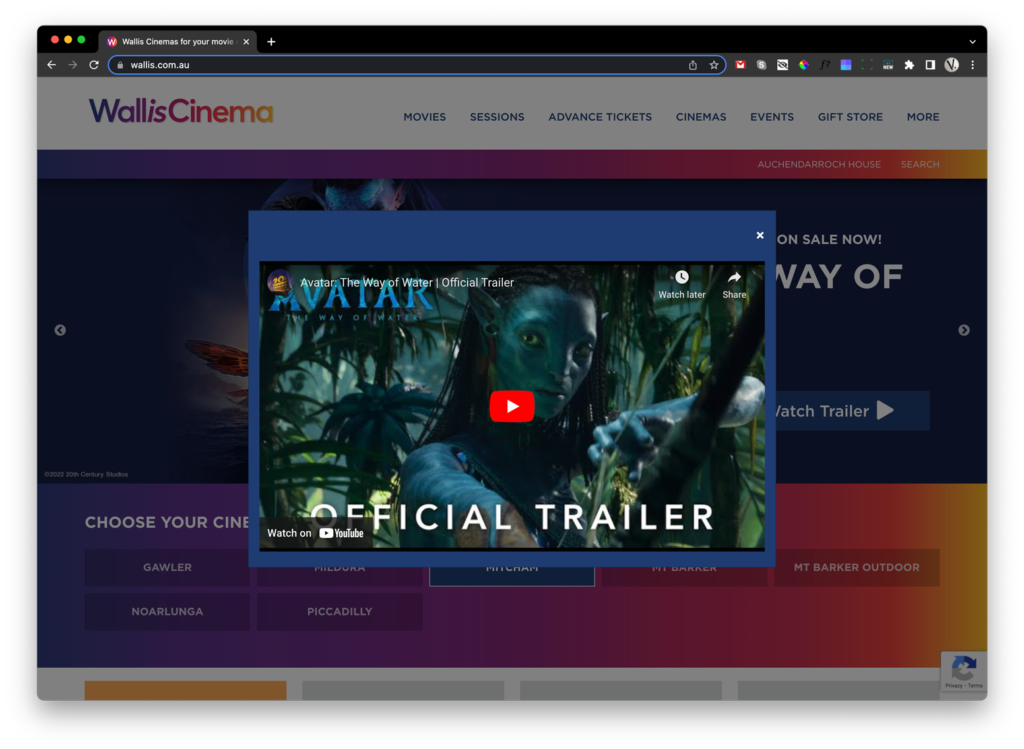Click the browser forward arrow
The width and height of the screenshot is (1024, 749).
tap(72, 65)
